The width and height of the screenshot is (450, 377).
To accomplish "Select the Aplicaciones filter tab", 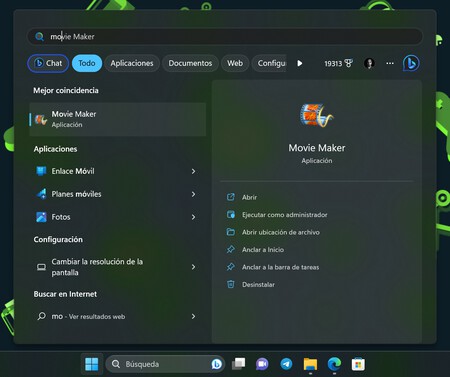I will point(132,63).
